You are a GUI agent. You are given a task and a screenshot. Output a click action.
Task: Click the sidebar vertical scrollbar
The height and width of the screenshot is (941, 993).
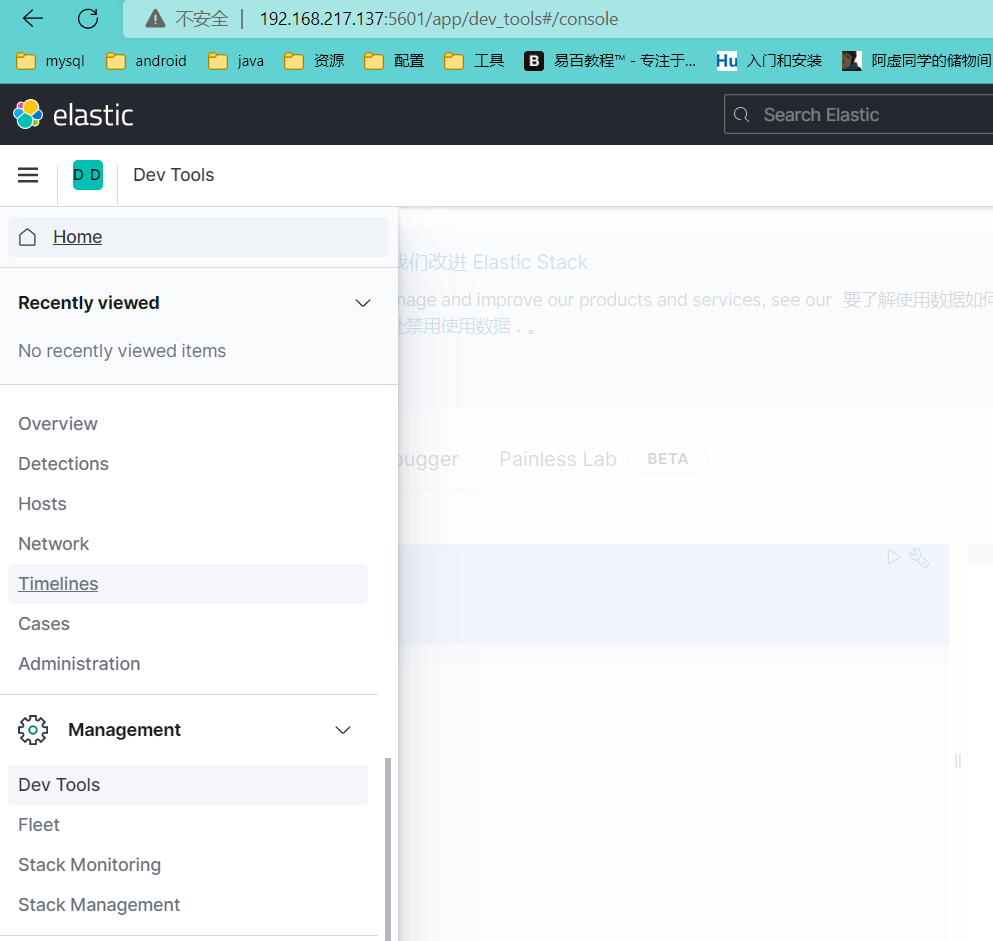coord(388,849)
